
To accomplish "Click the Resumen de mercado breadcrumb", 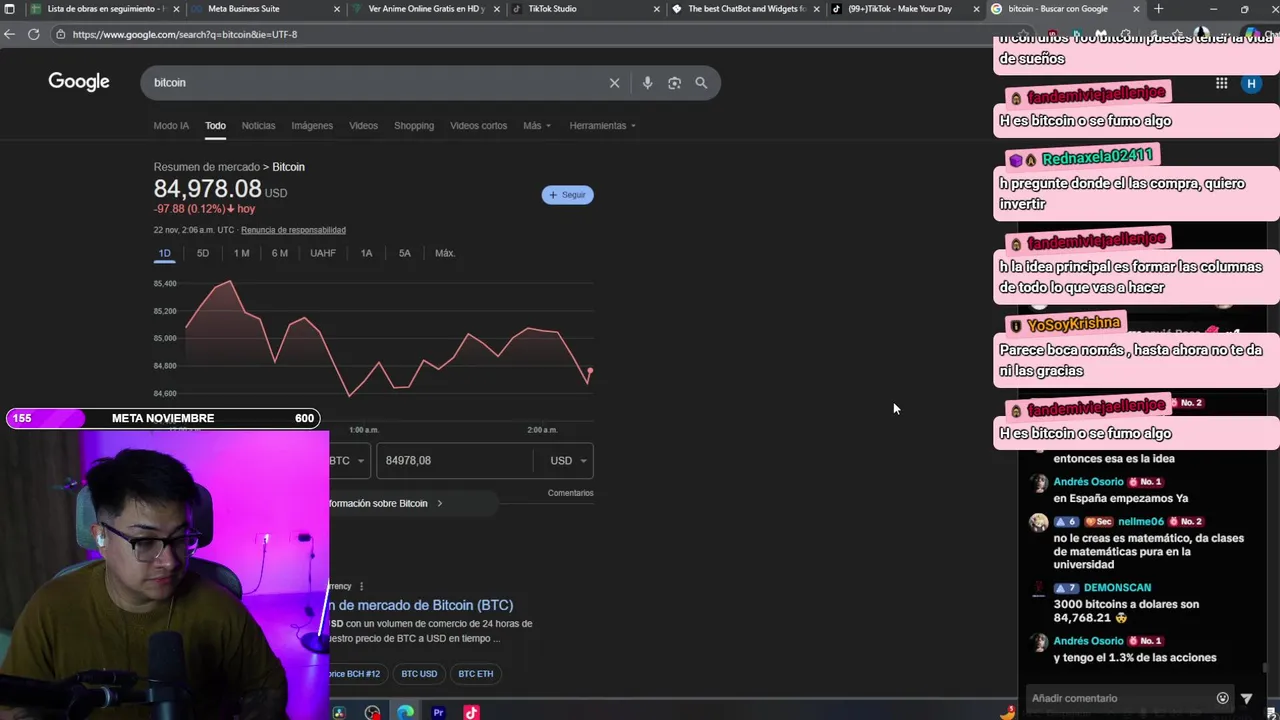I will coord(206,167).
